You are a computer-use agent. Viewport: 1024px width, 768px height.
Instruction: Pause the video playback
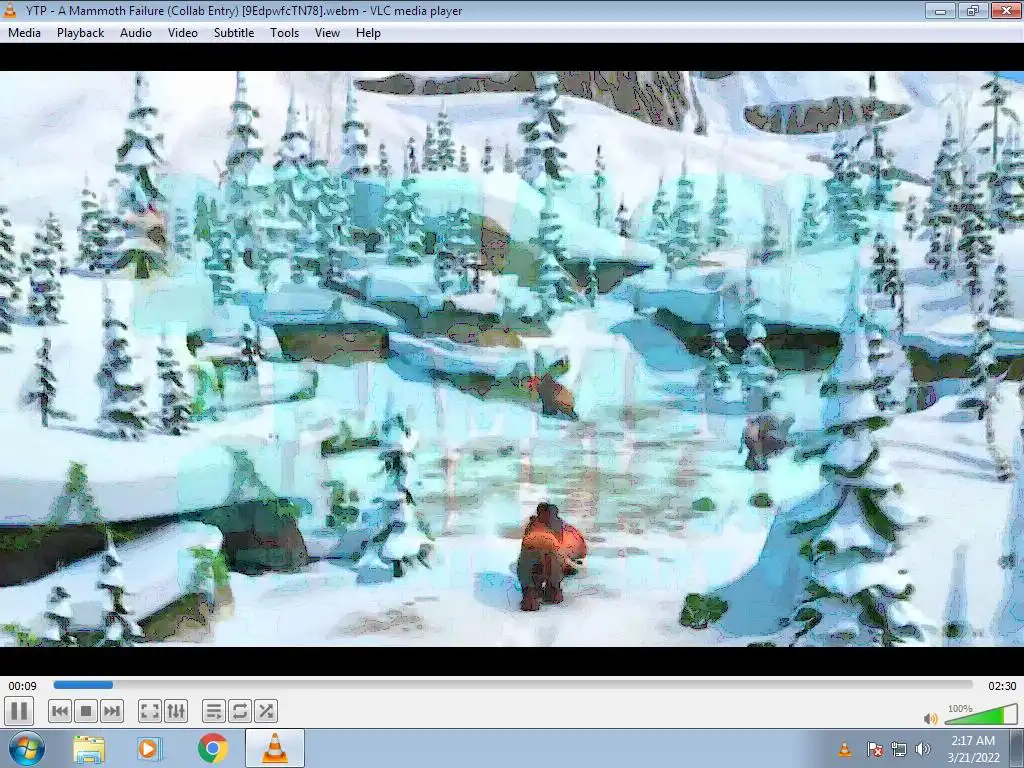point(19,711)
